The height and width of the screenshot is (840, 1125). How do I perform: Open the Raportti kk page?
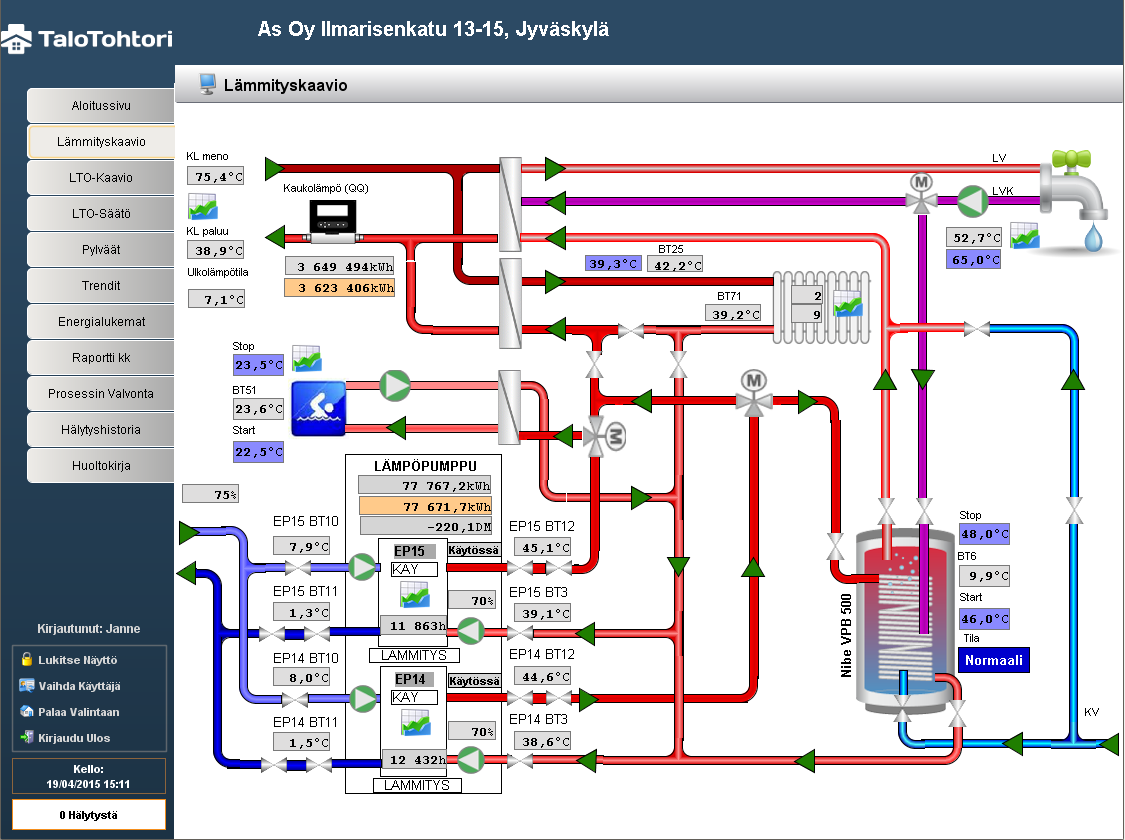[100, 357]
